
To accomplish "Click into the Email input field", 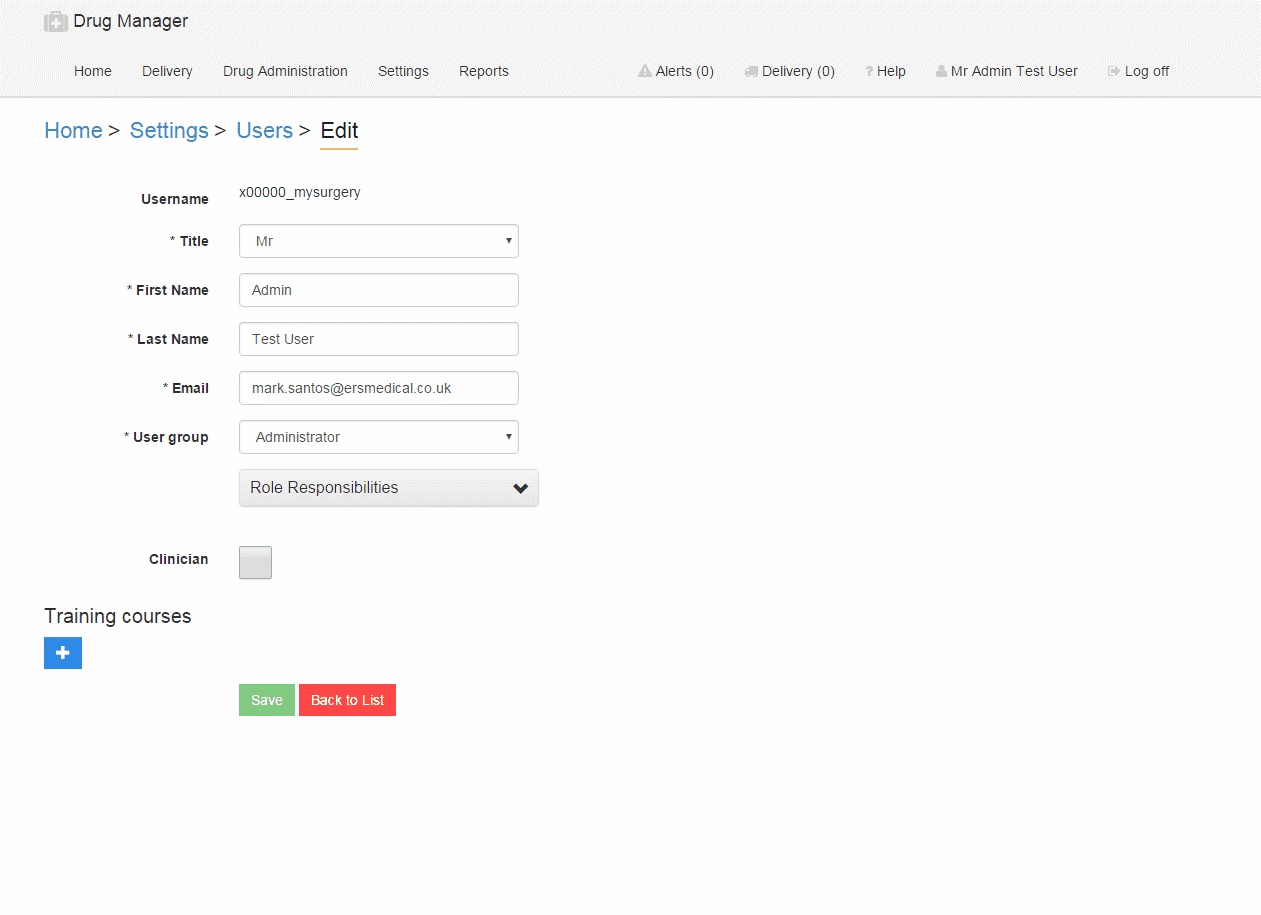I will tap(378, 388).
